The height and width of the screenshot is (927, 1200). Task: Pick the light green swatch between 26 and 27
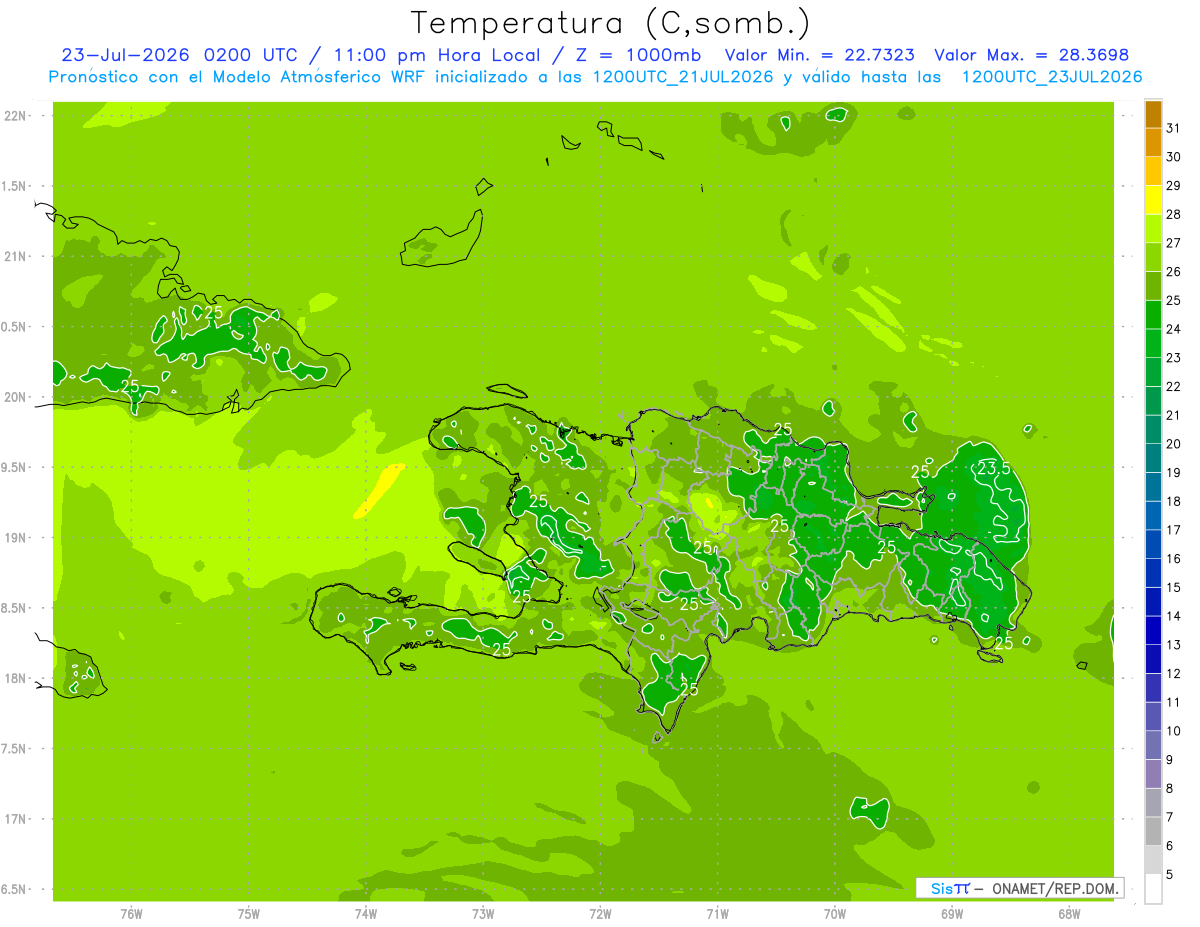pos(1153,257)
